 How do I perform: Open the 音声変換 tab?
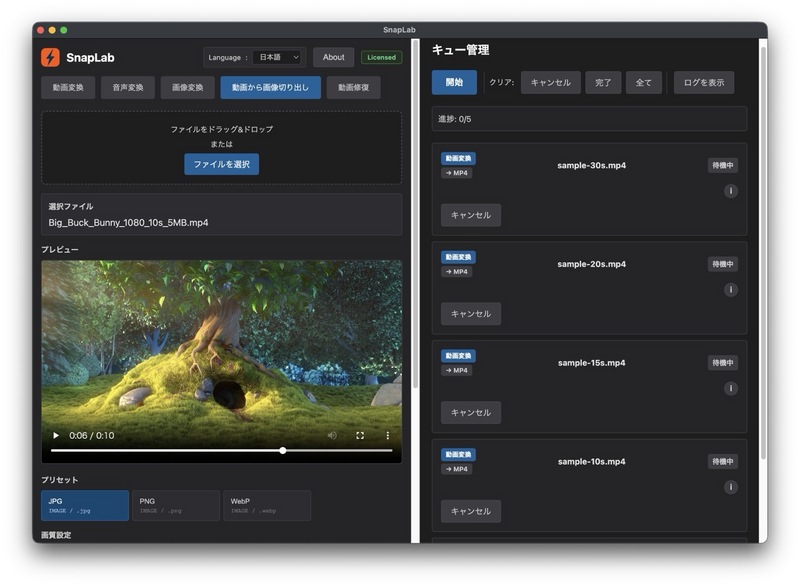click(127, 88)
